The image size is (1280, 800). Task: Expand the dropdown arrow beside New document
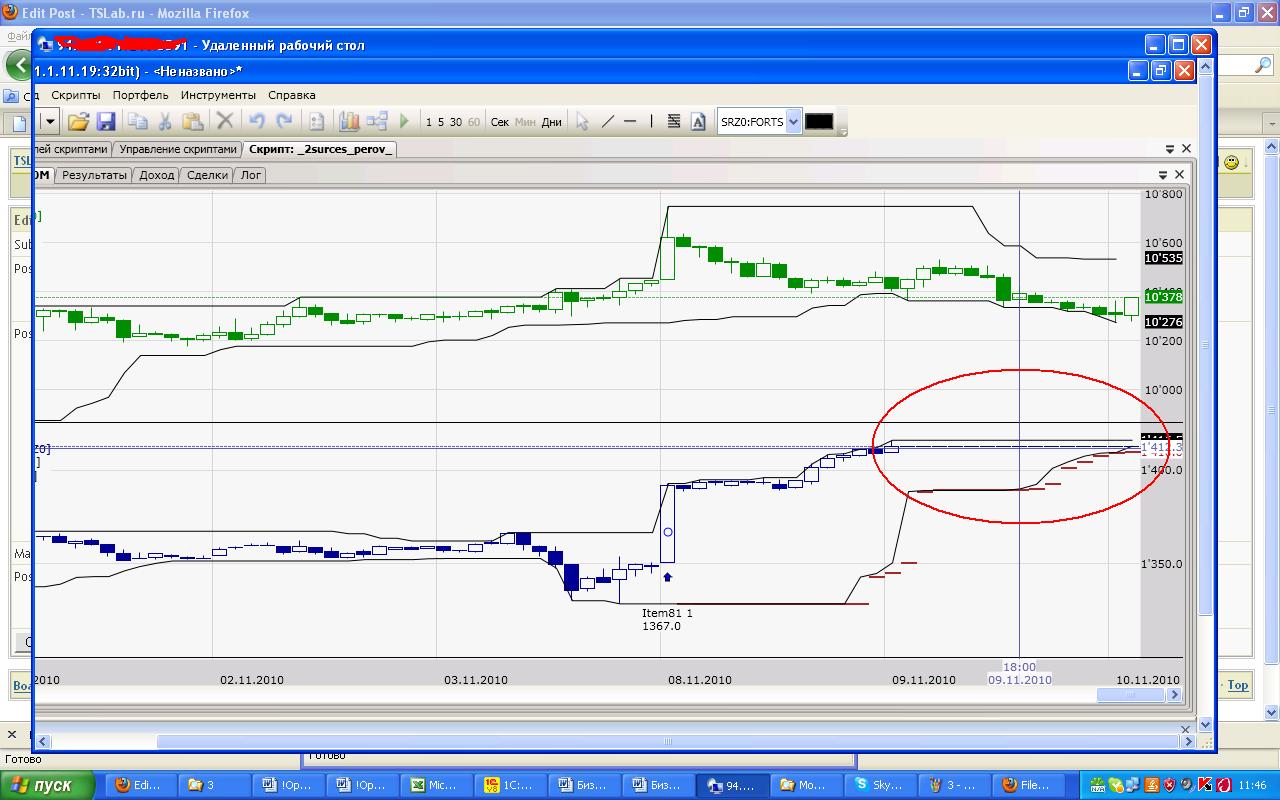50,122
